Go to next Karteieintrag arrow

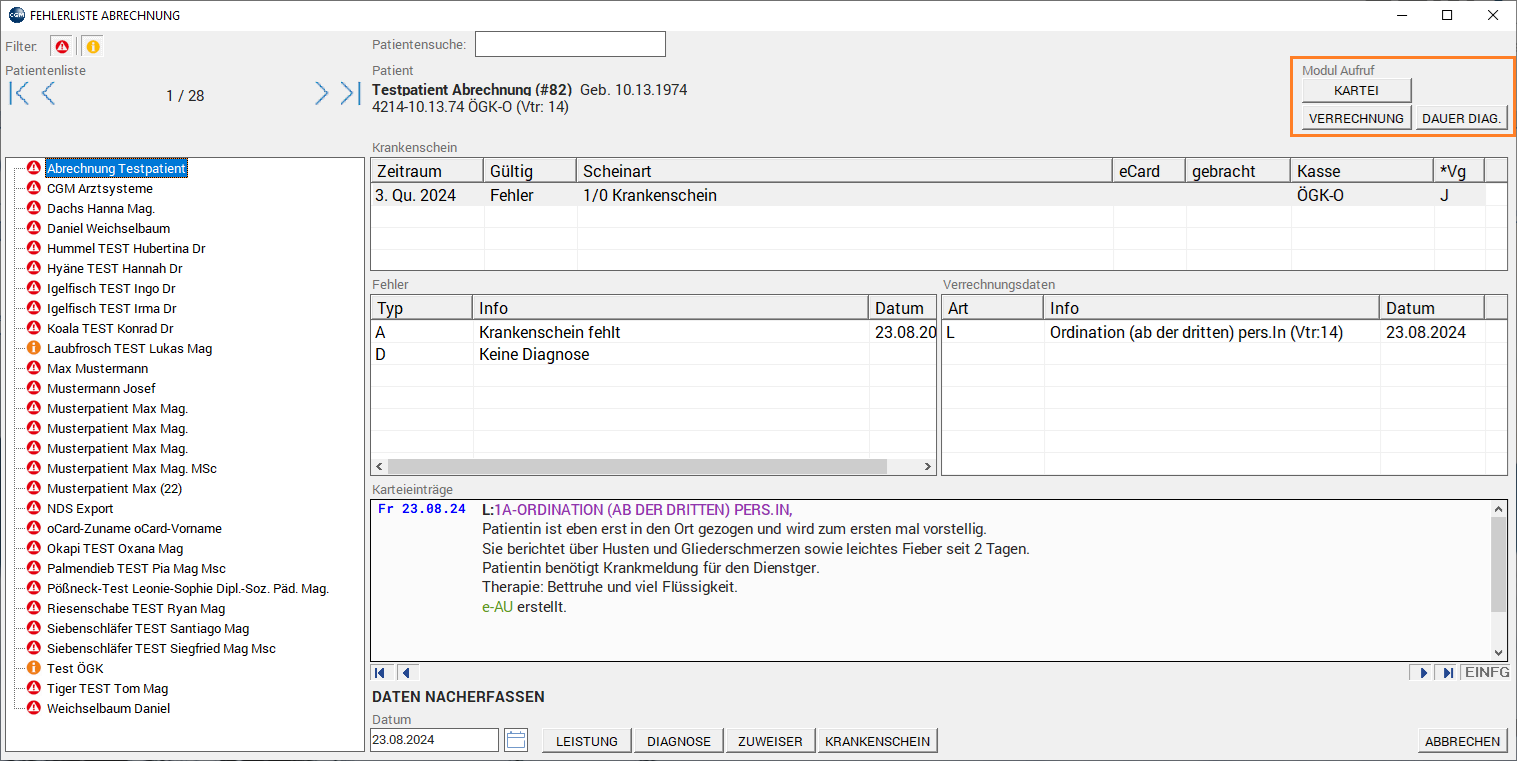[1423, 673]
